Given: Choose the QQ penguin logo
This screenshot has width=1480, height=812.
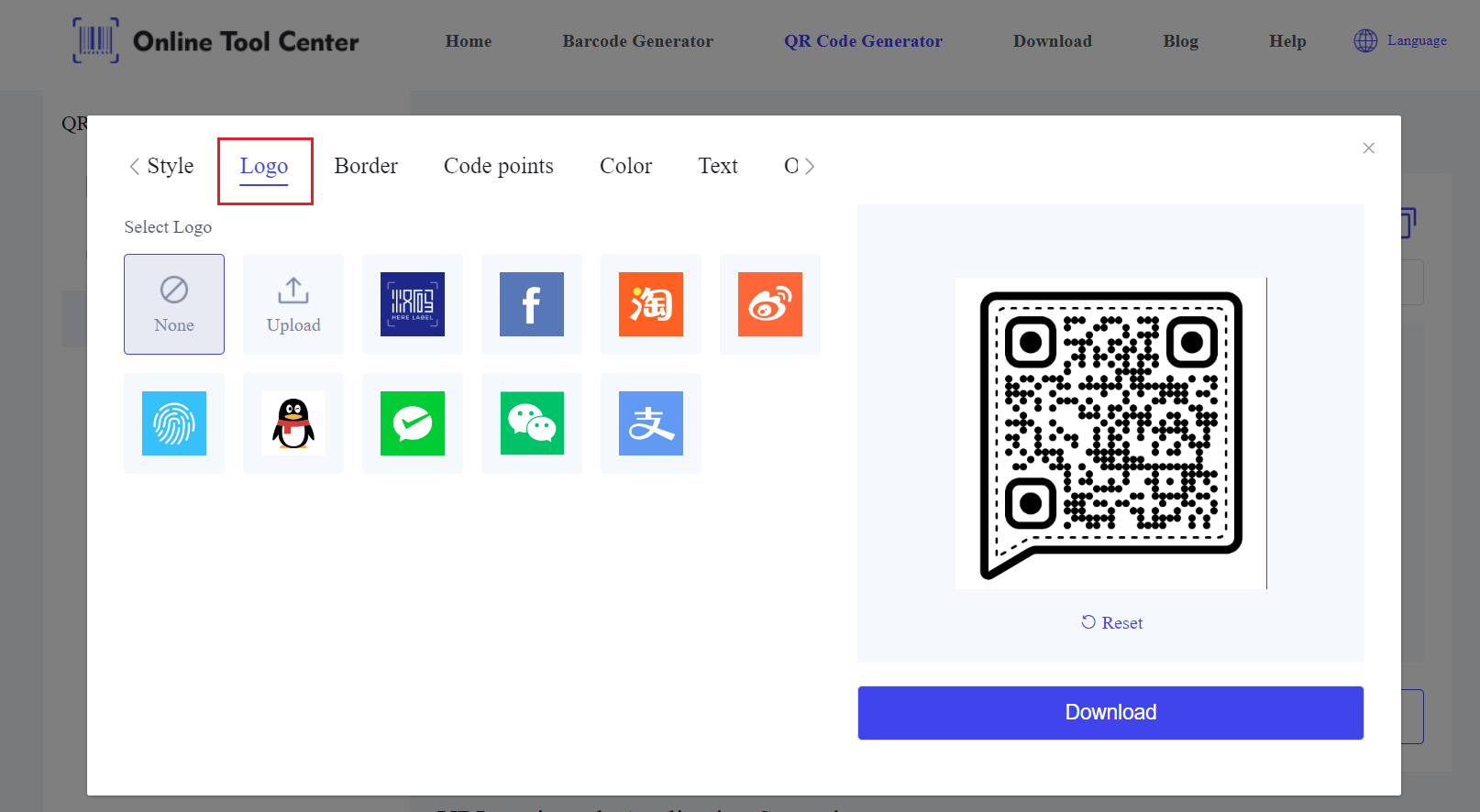Looking at the screenshot, I should pos(293,423).
